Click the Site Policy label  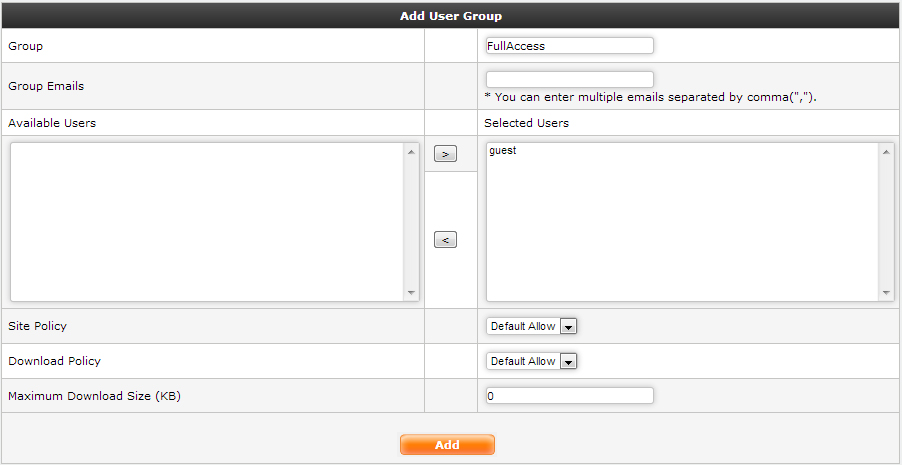coord(38,326)
